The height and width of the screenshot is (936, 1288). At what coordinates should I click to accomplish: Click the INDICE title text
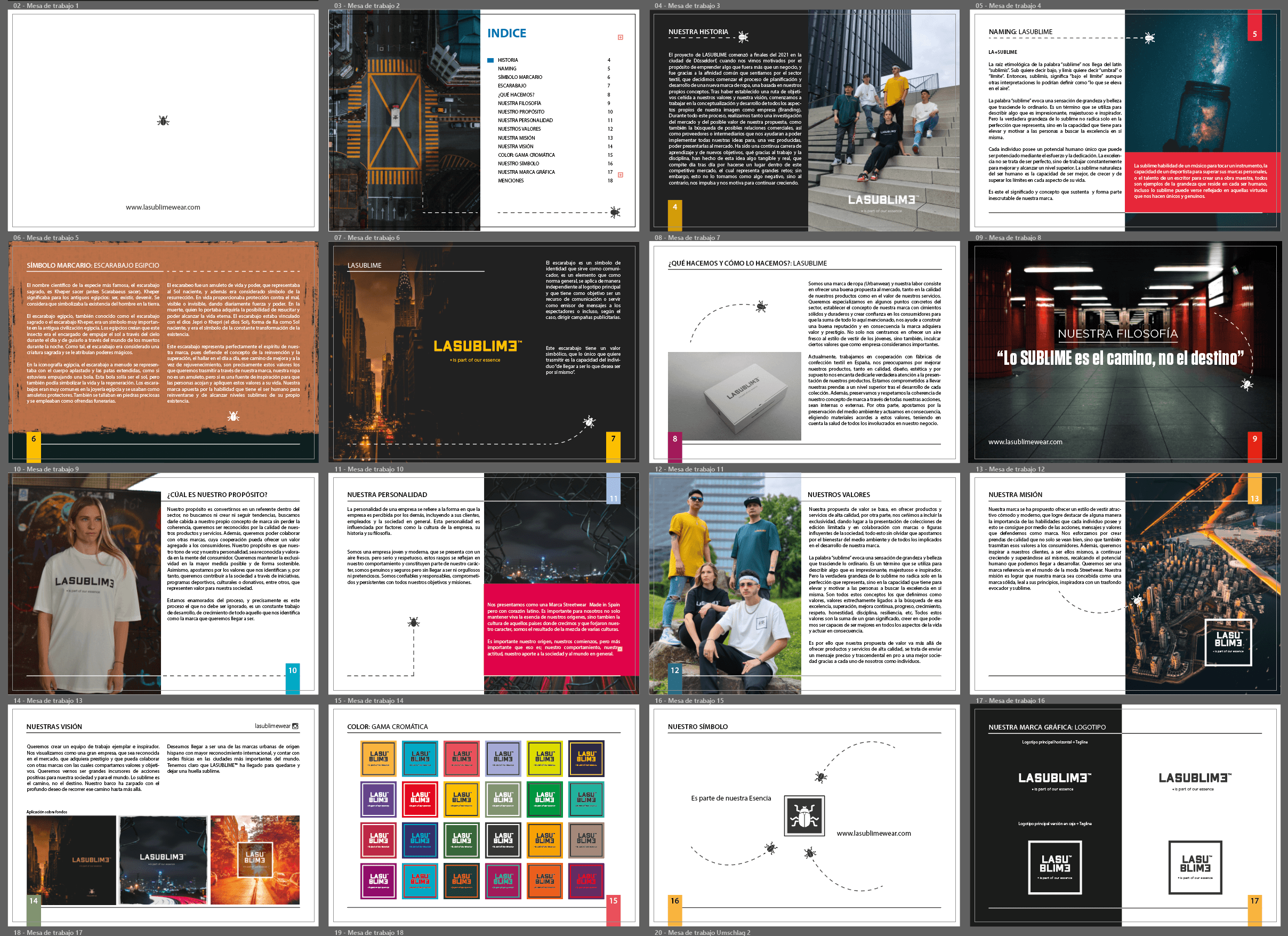click(506, 34)
